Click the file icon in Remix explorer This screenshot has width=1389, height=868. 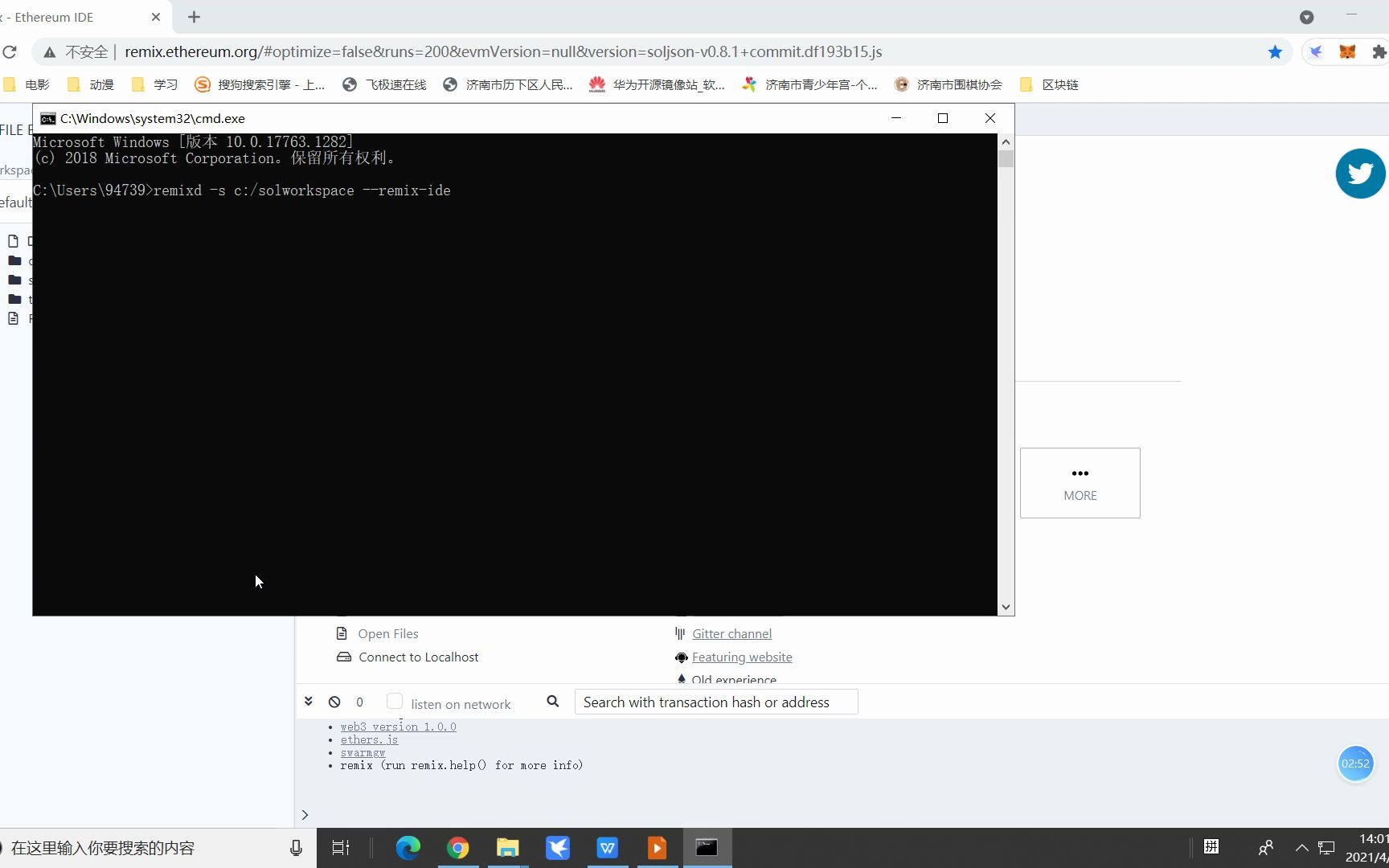click(x=13, y=241)
